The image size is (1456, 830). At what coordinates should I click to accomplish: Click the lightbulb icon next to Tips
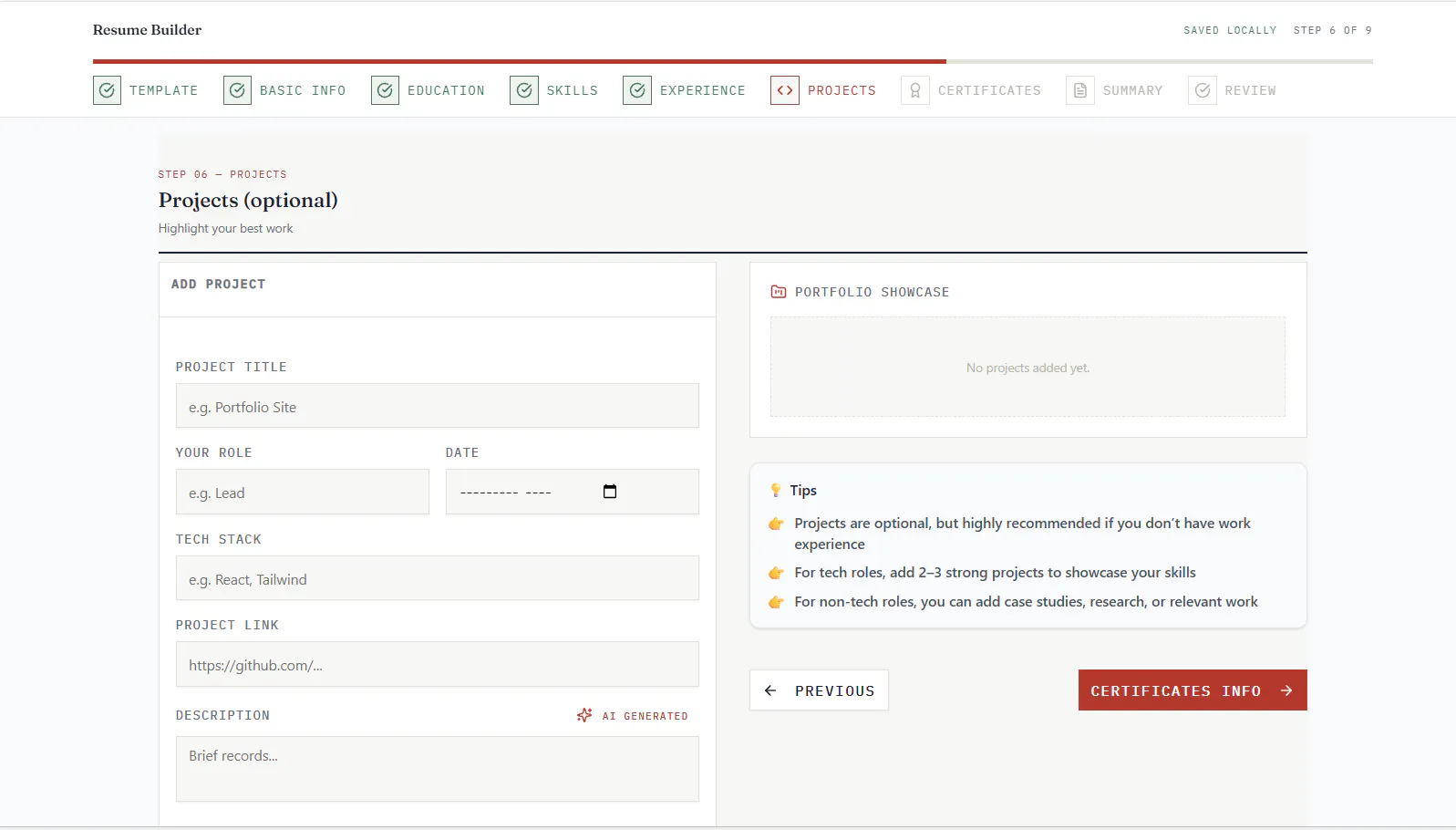[776, 490]
